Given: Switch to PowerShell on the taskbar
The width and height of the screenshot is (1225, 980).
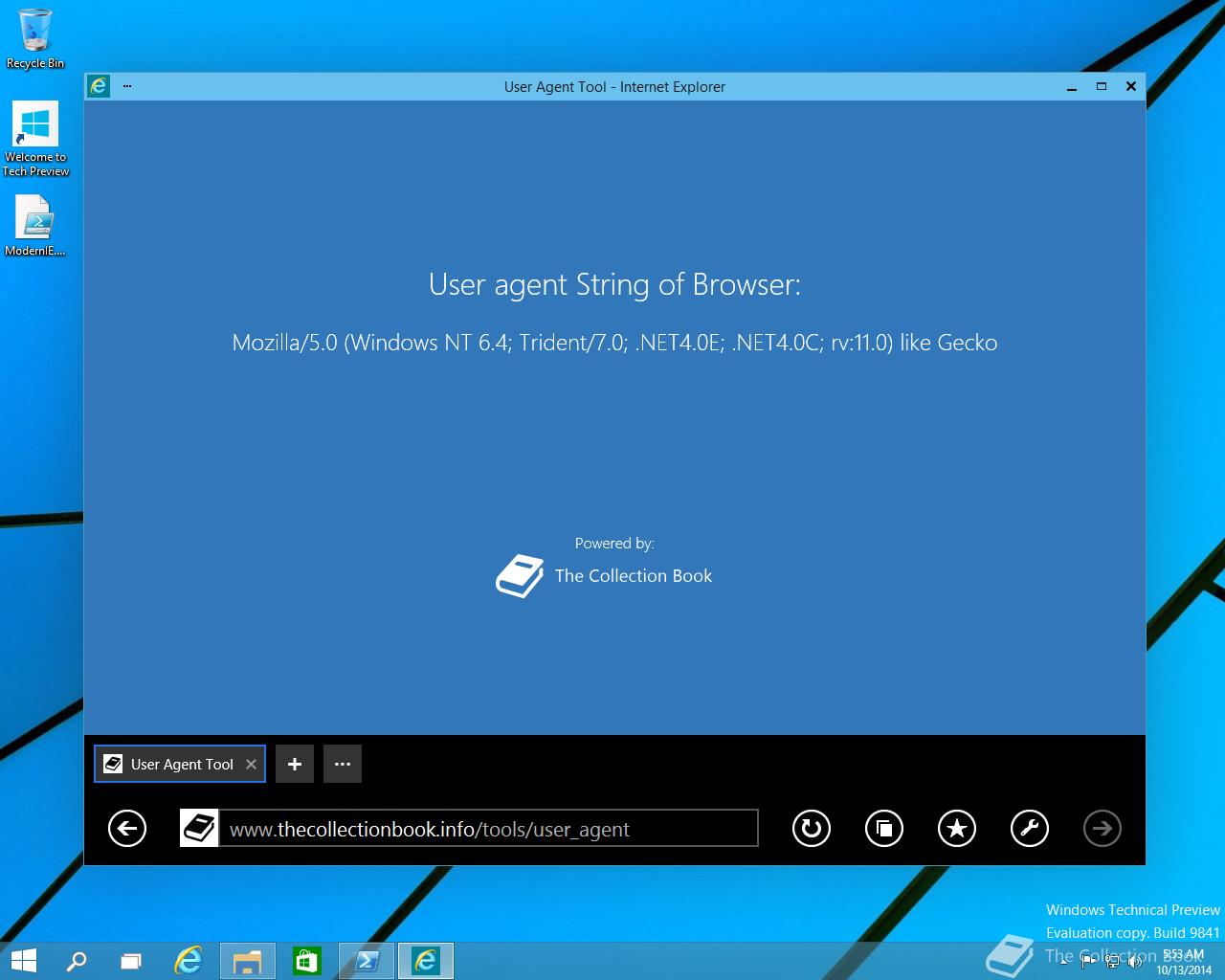Looking at the screenshot, I should coord(367,961).
